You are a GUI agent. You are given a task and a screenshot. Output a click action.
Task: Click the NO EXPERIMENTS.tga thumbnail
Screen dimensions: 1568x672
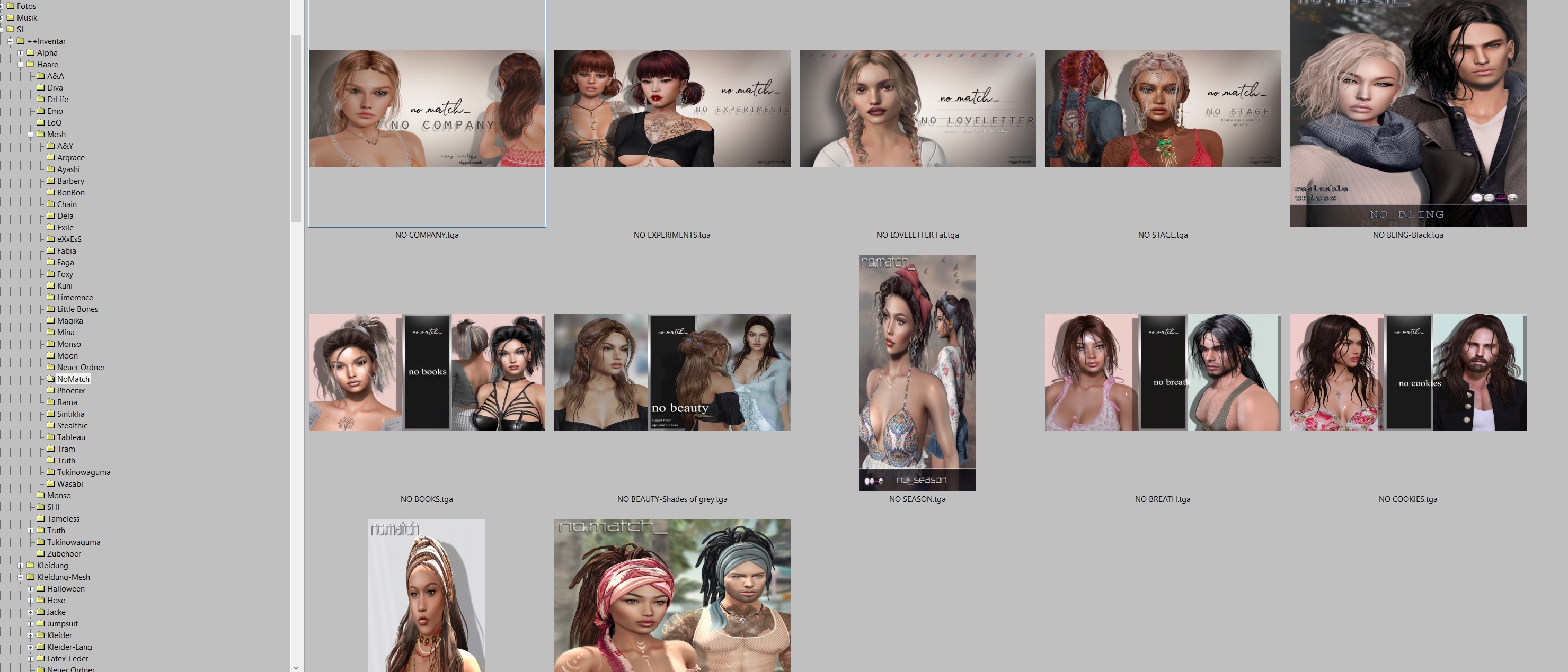click(x=672, y=108)
